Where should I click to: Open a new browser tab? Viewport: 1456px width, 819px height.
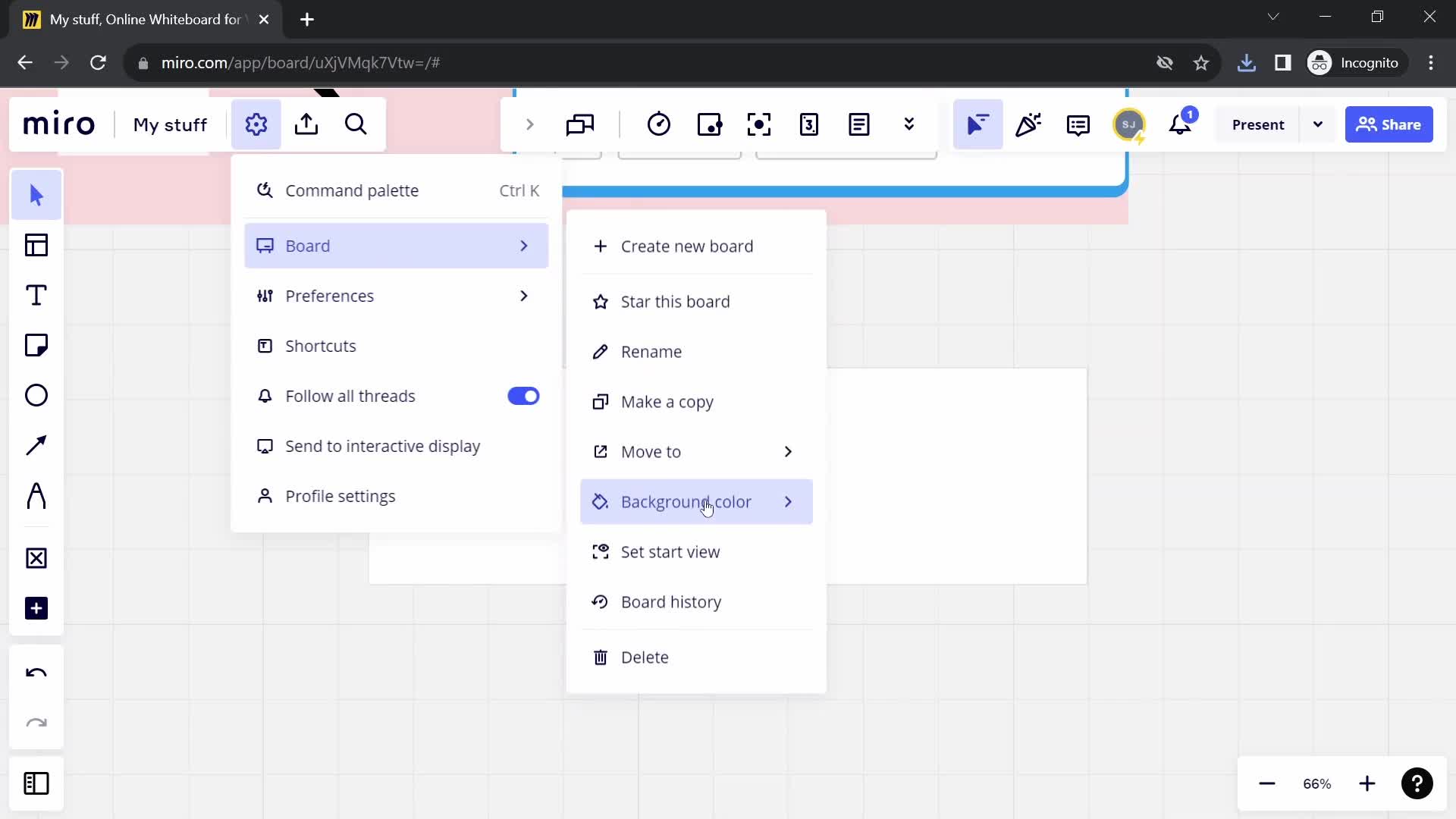coord(307,20)
